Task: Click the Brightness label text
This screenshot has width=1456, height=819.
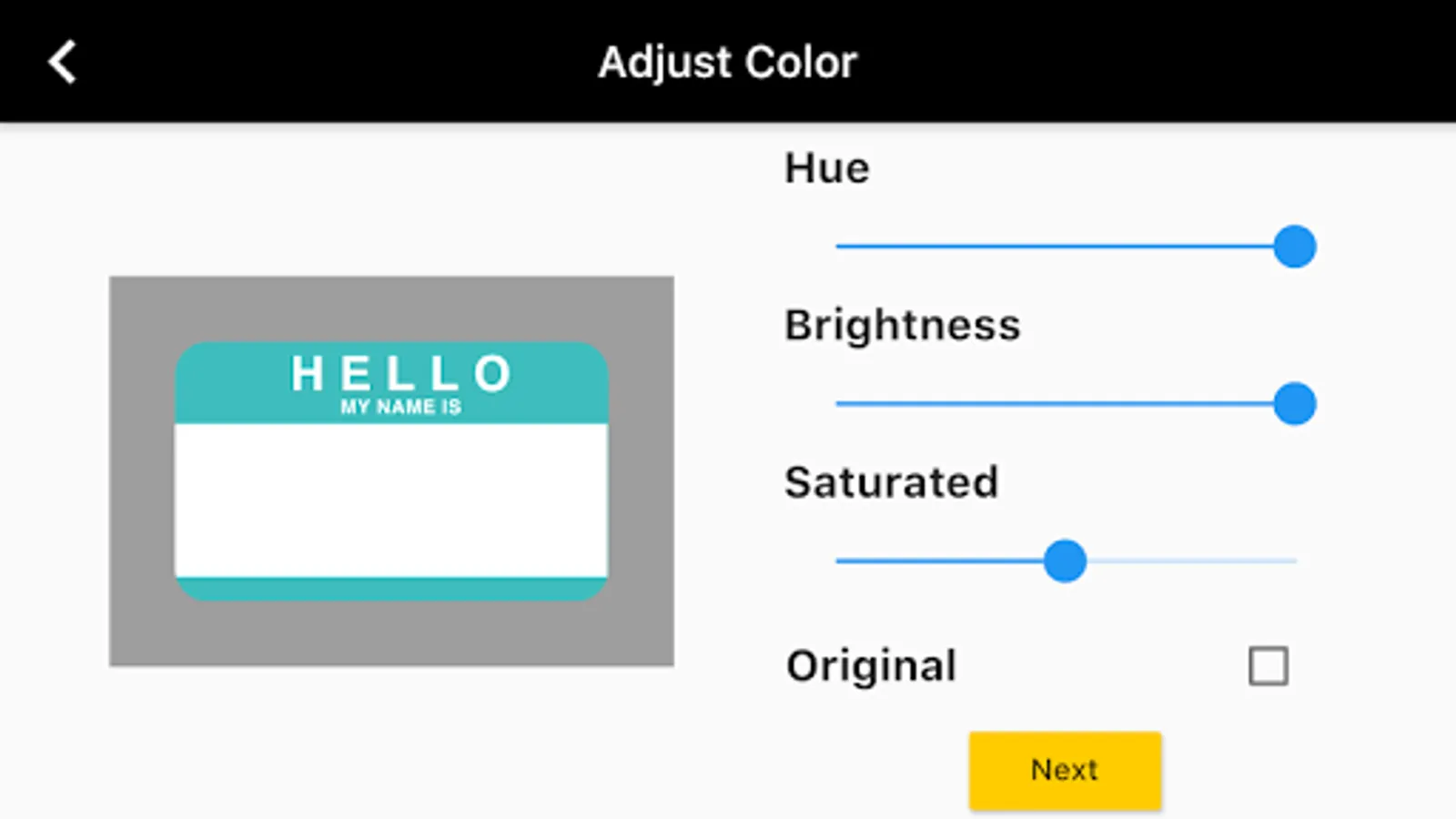Action: point(902,326)
